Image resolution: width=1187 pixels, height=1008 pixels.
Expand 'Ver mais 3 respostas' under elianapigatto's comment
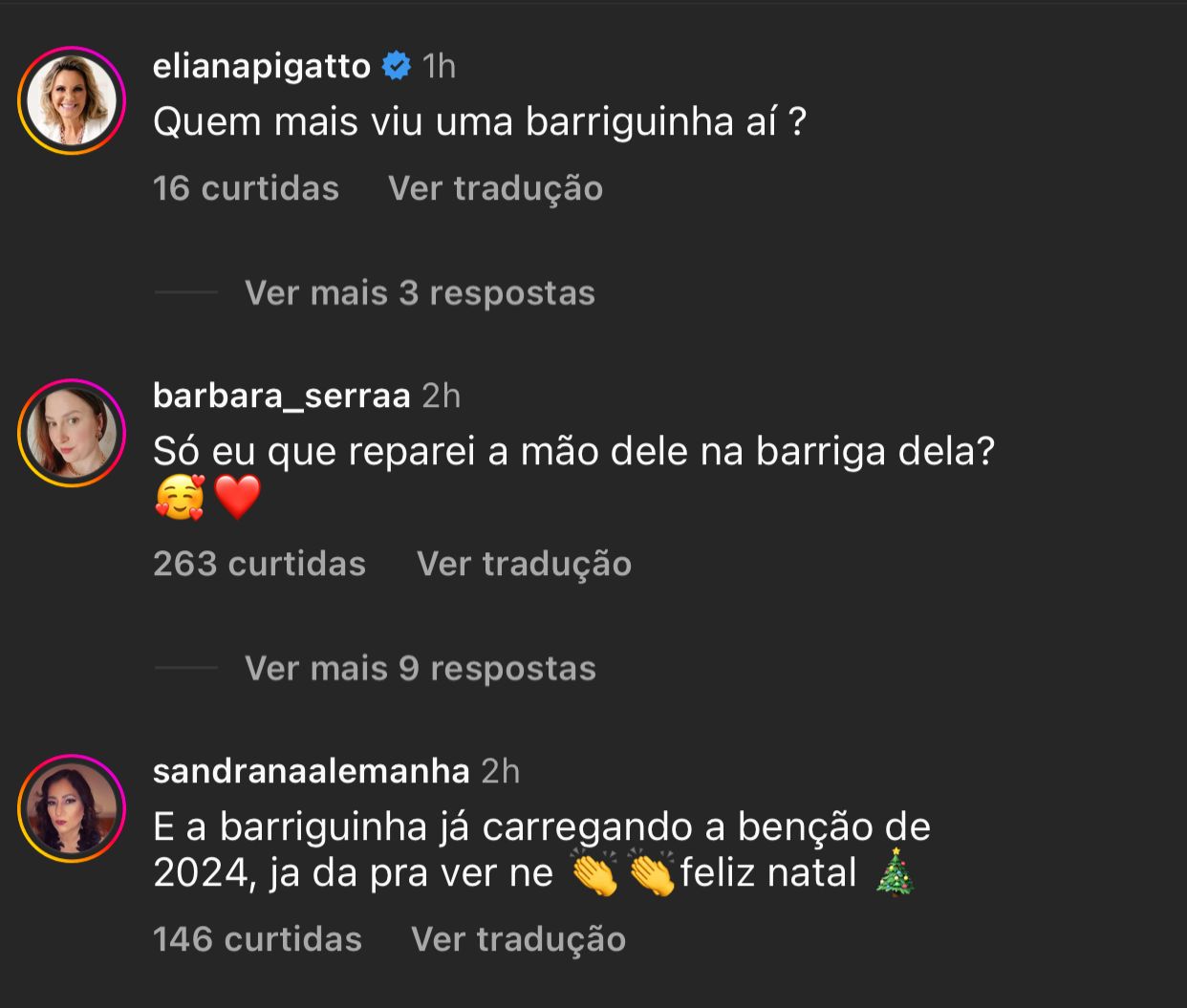[419, 292]
